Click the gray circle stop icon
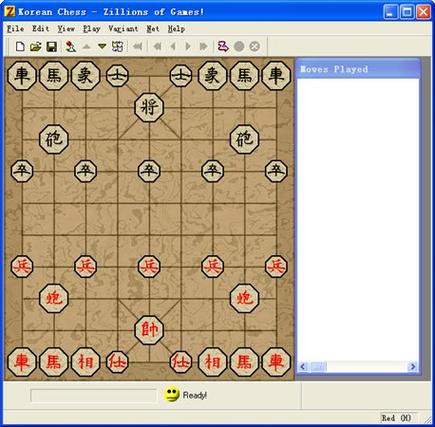This screenshot has width=435, height=427. tap(239, 47)
